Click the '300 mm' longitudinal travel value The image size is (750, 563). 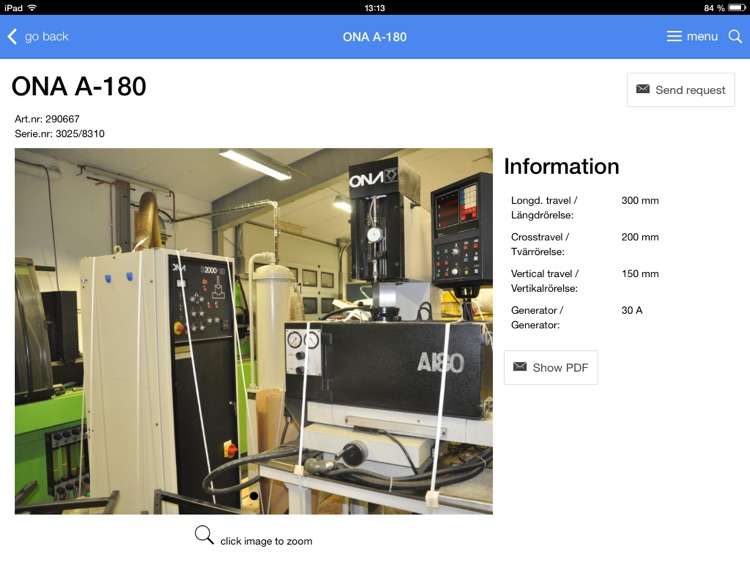point(640,200)
